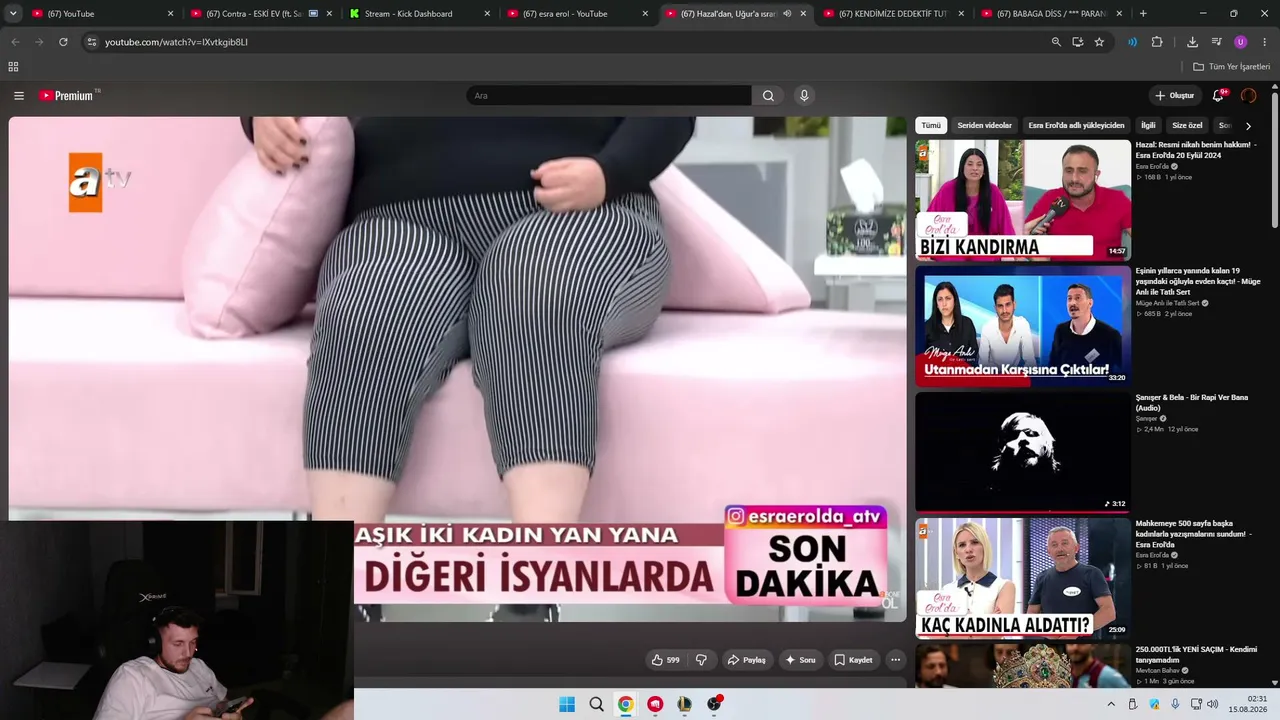Open the Mevlcan Bahav channel link
The height and width of the screenshot is (720, 1280).
pyautogui.click(x=1157, y=670)
